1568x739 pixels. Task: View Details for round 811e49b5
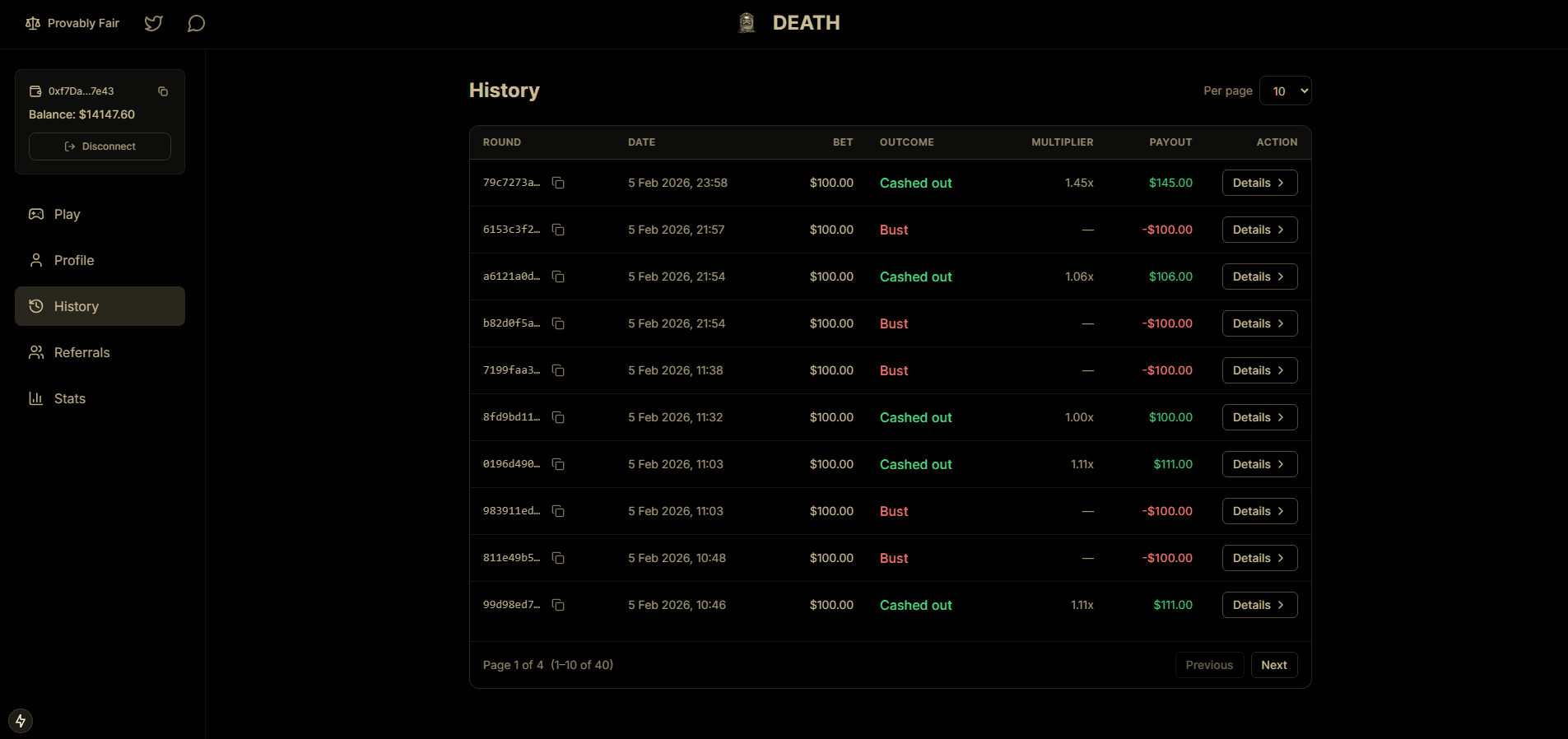tap(1259, 558)
